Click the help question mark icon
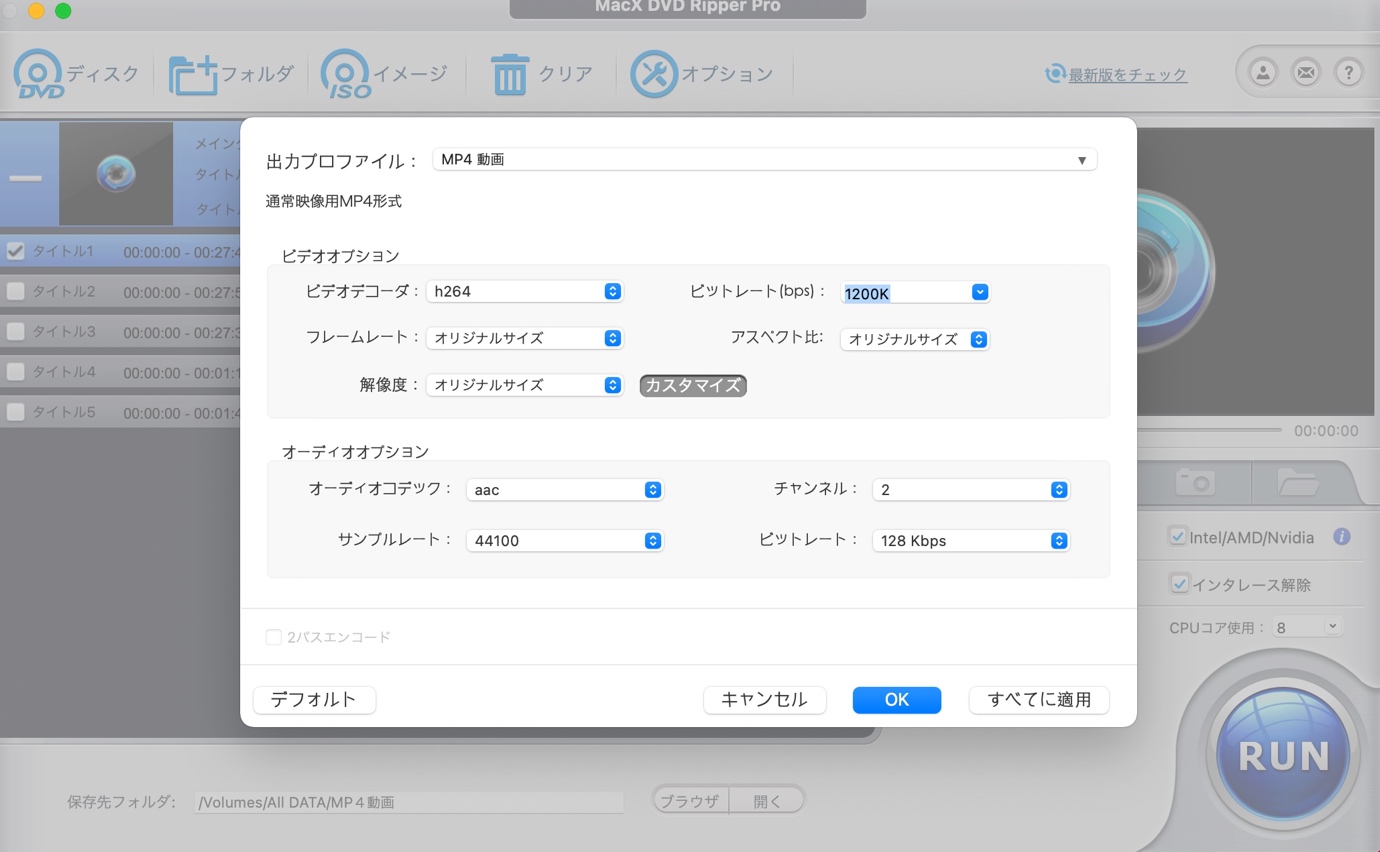 1349,72
